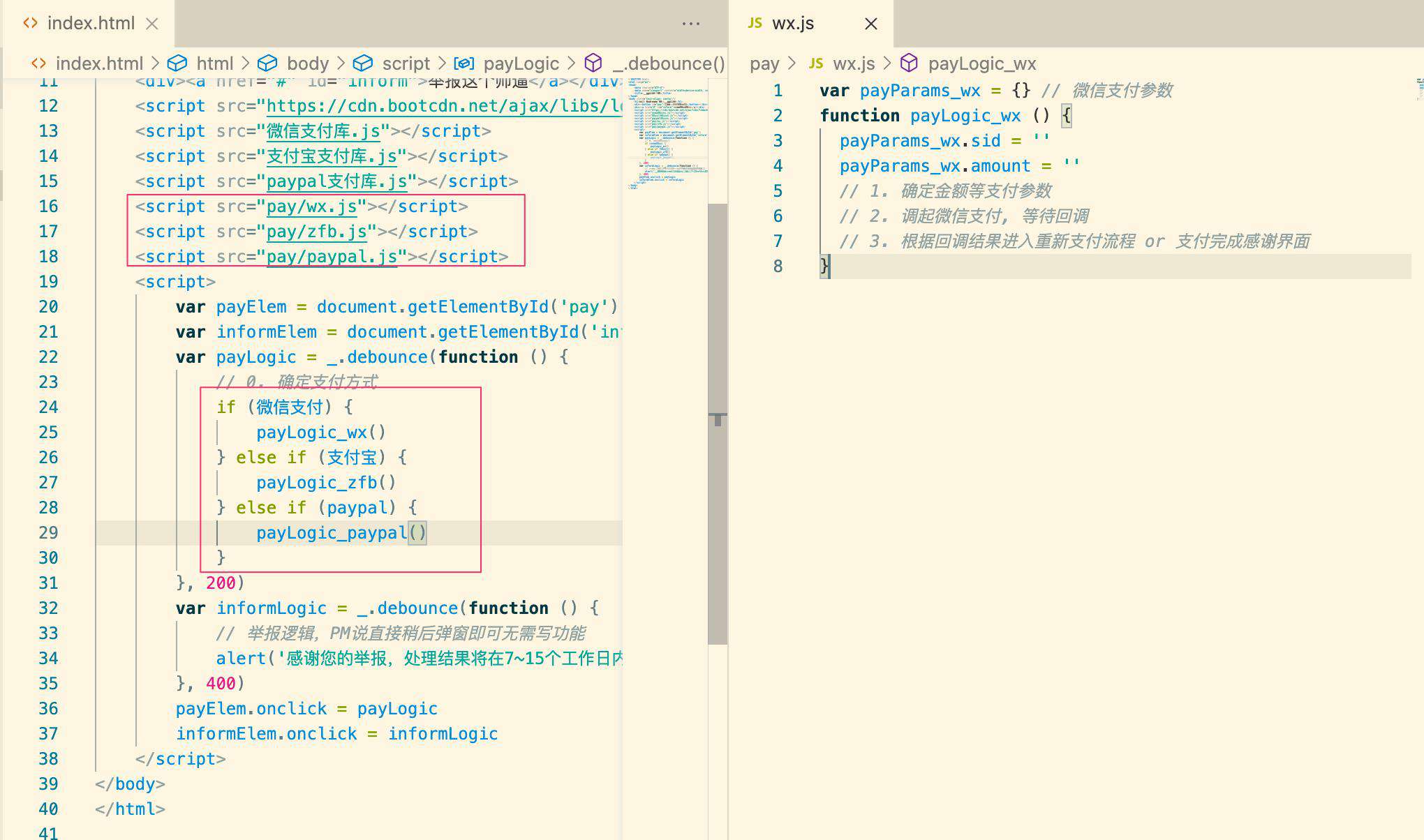The width and height of the screenshot is (1424, 840).
Task: Click the closing </body> tag
Action: (x=131, y=784)
